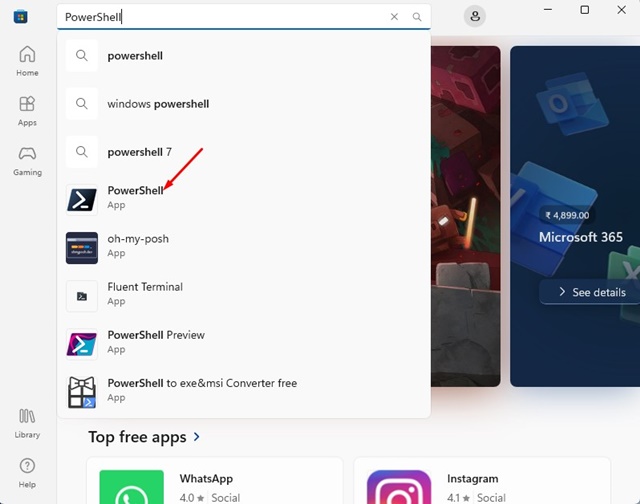640x504 pixels.
Task: Click the magnifier search icon in search box
Action: point(417,17)
